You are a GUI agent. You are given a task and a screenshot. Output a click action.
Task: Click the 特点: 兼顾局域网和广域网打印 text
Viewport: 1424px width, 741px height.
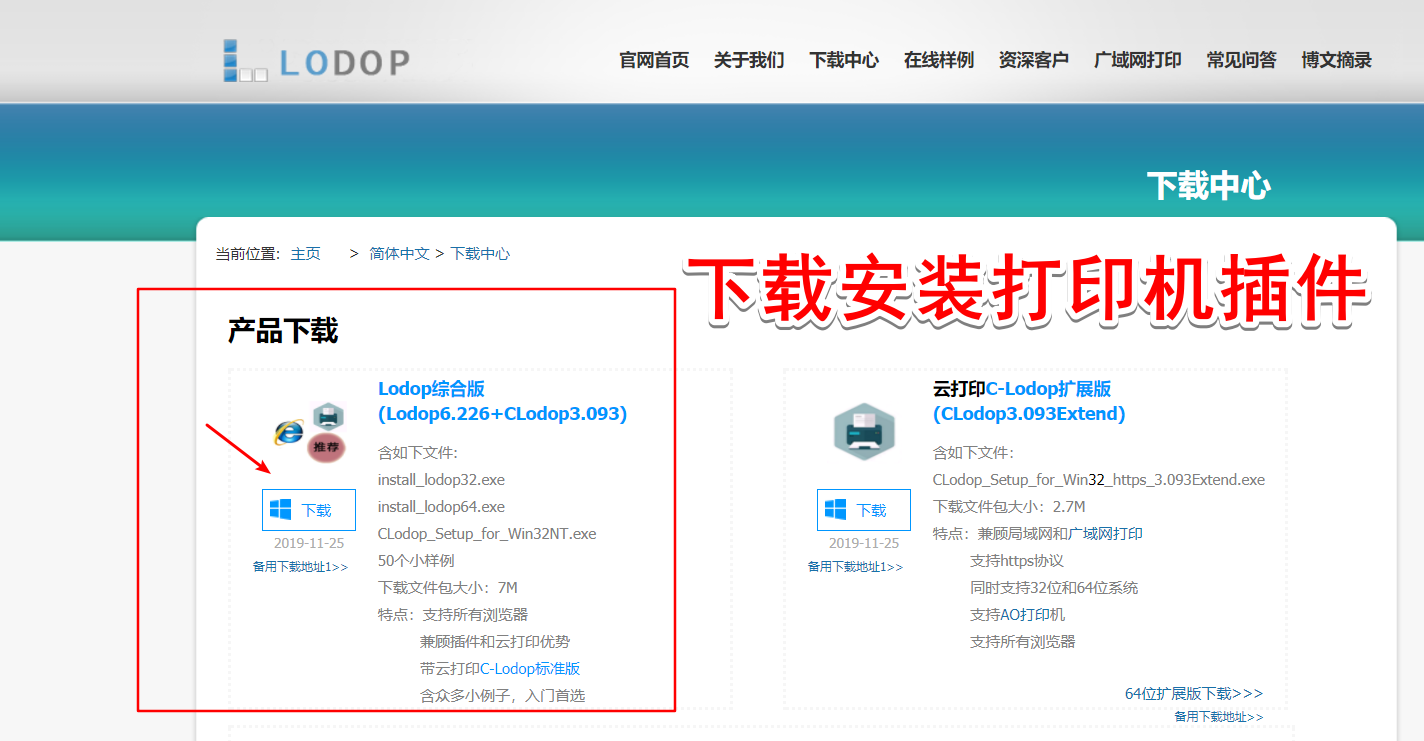[x=1038, y=534]
